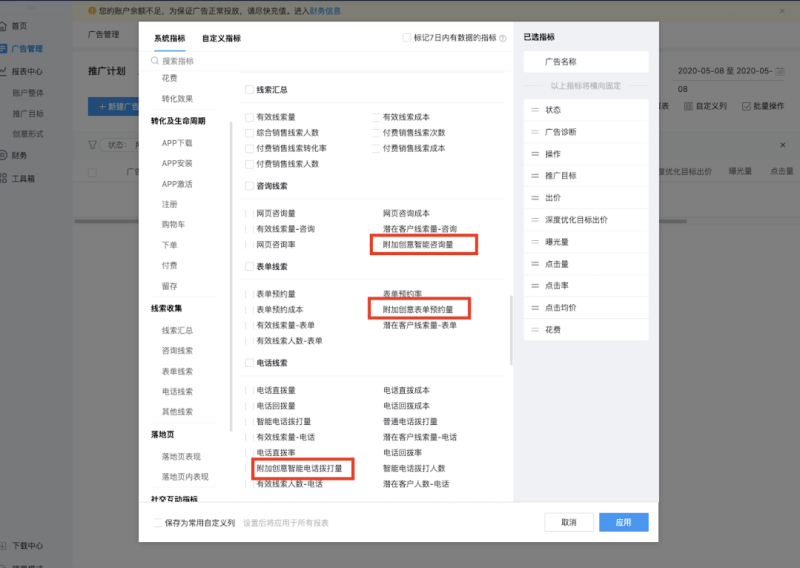Check the 电话线索 group checkbox

[249, 363]
